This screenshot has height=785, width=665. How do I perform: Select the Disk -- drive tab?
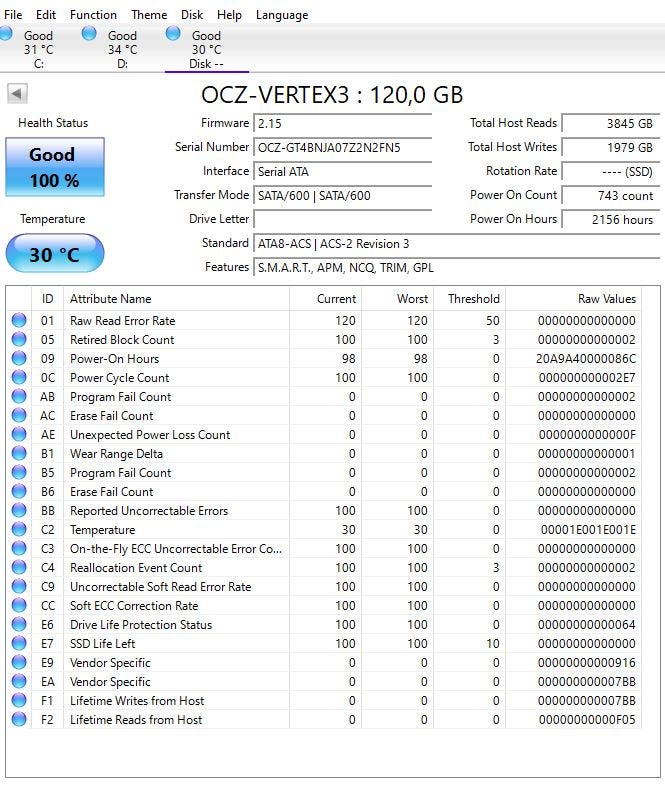pos(206,49)
